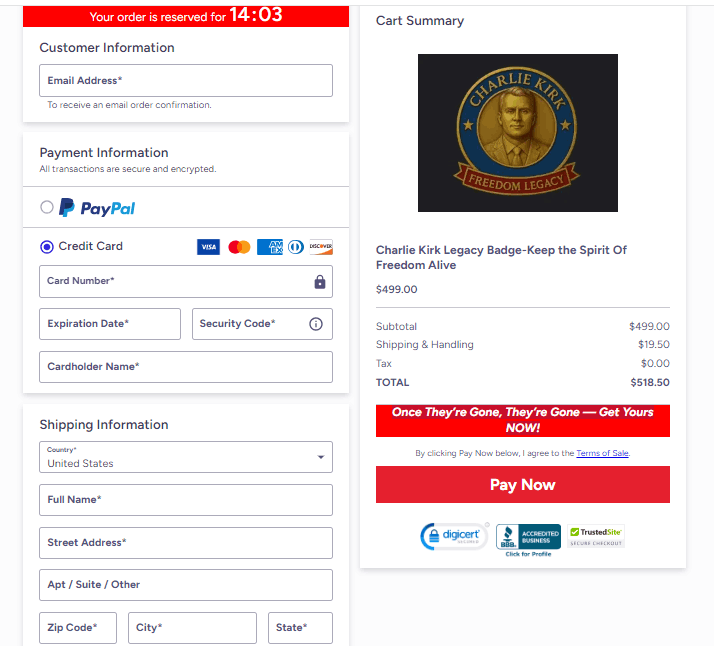The height and width of the screenshot is (646, 714).
Task: Click the Zip Code input field
Action: 78,628
